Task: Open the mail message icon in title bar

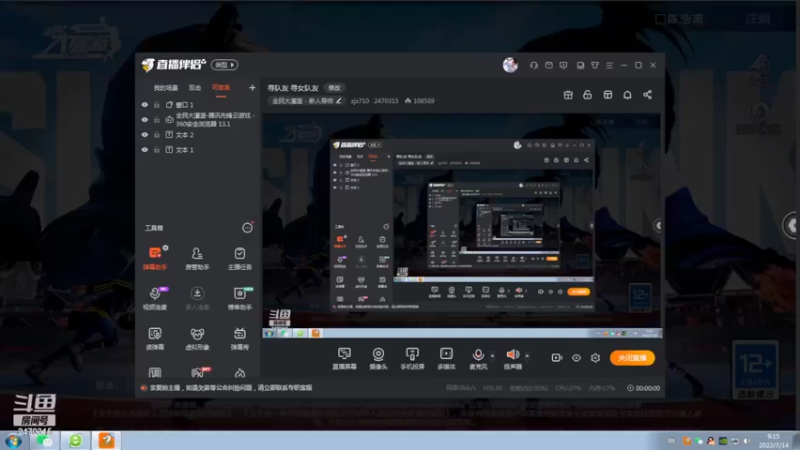Action: tap(548, 65)
